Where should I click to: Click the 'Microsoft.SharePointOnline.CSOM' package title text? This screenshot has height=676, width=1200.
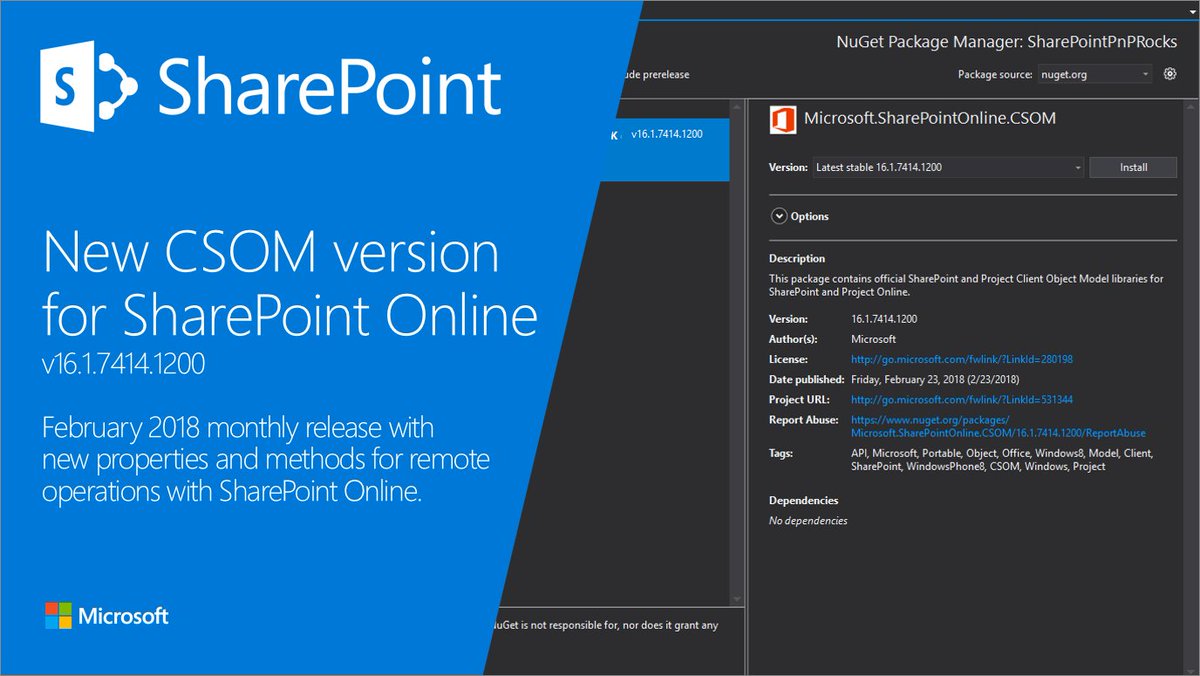[x=930, y=118]
